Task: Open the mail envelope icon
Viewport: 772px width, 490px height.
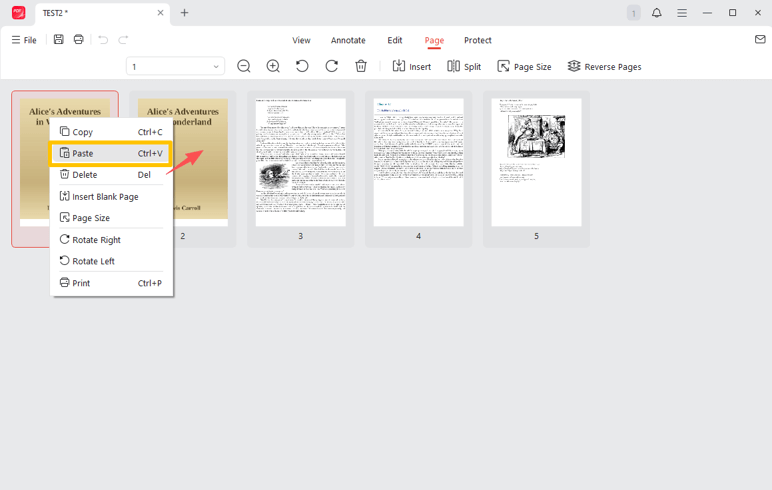Action: tap(760, 39)
